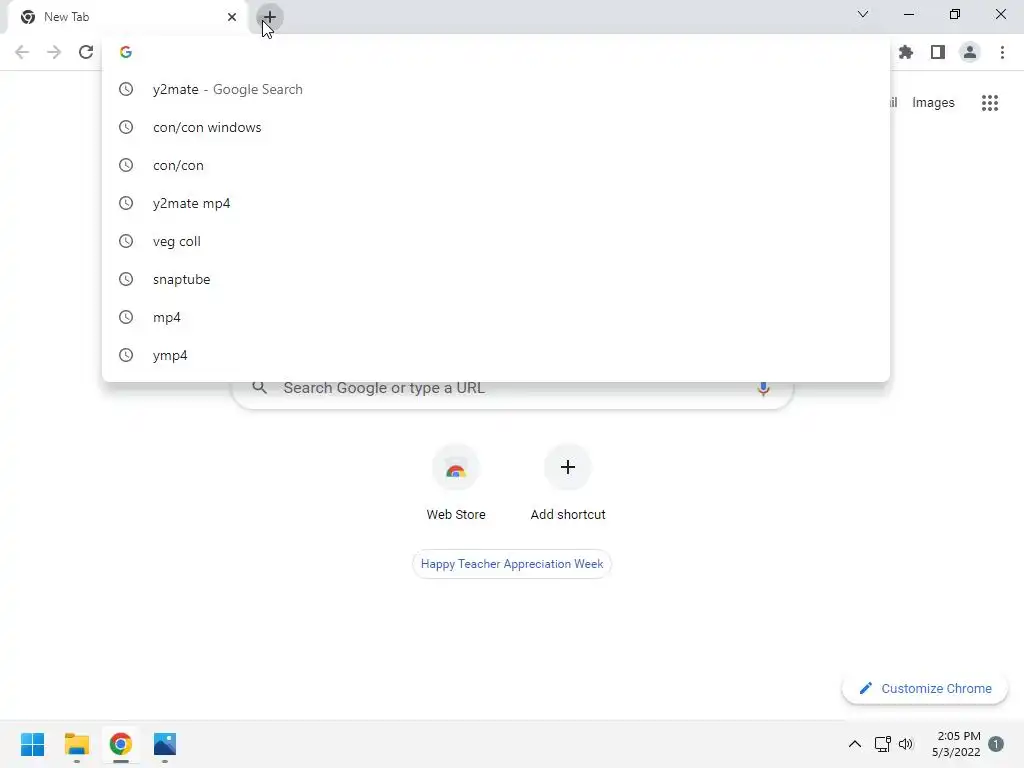Click the Google icon in address bar
The height and width of the screenshot is (768, 1024).
[x=126, y=52]
